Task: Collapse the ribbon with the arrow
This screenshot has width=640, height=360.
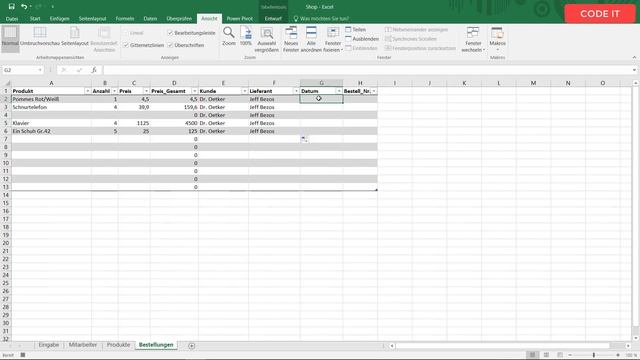Action: (634, 58)
